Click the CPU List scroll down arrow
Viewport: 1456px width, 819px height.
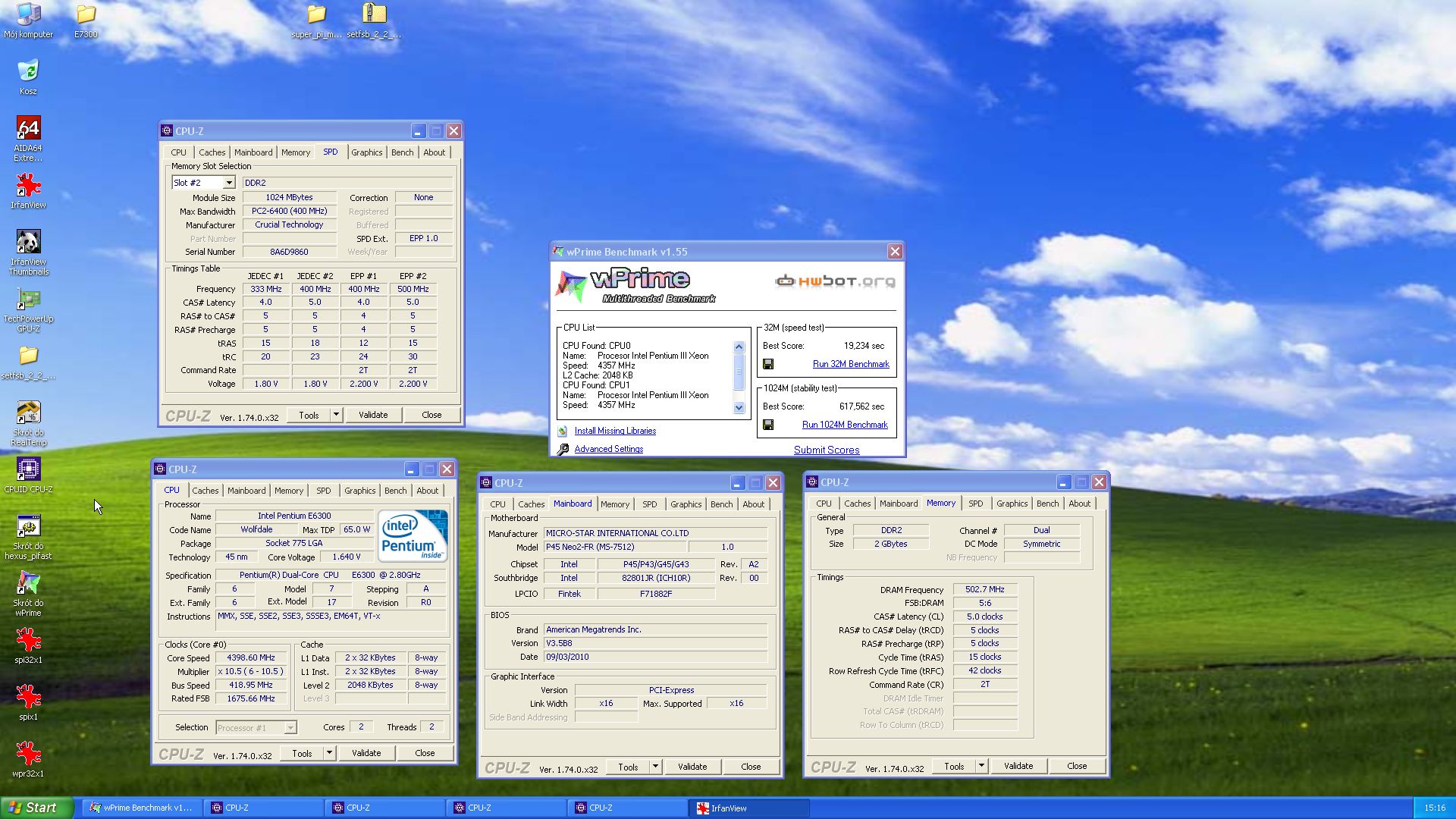point(739,407)
